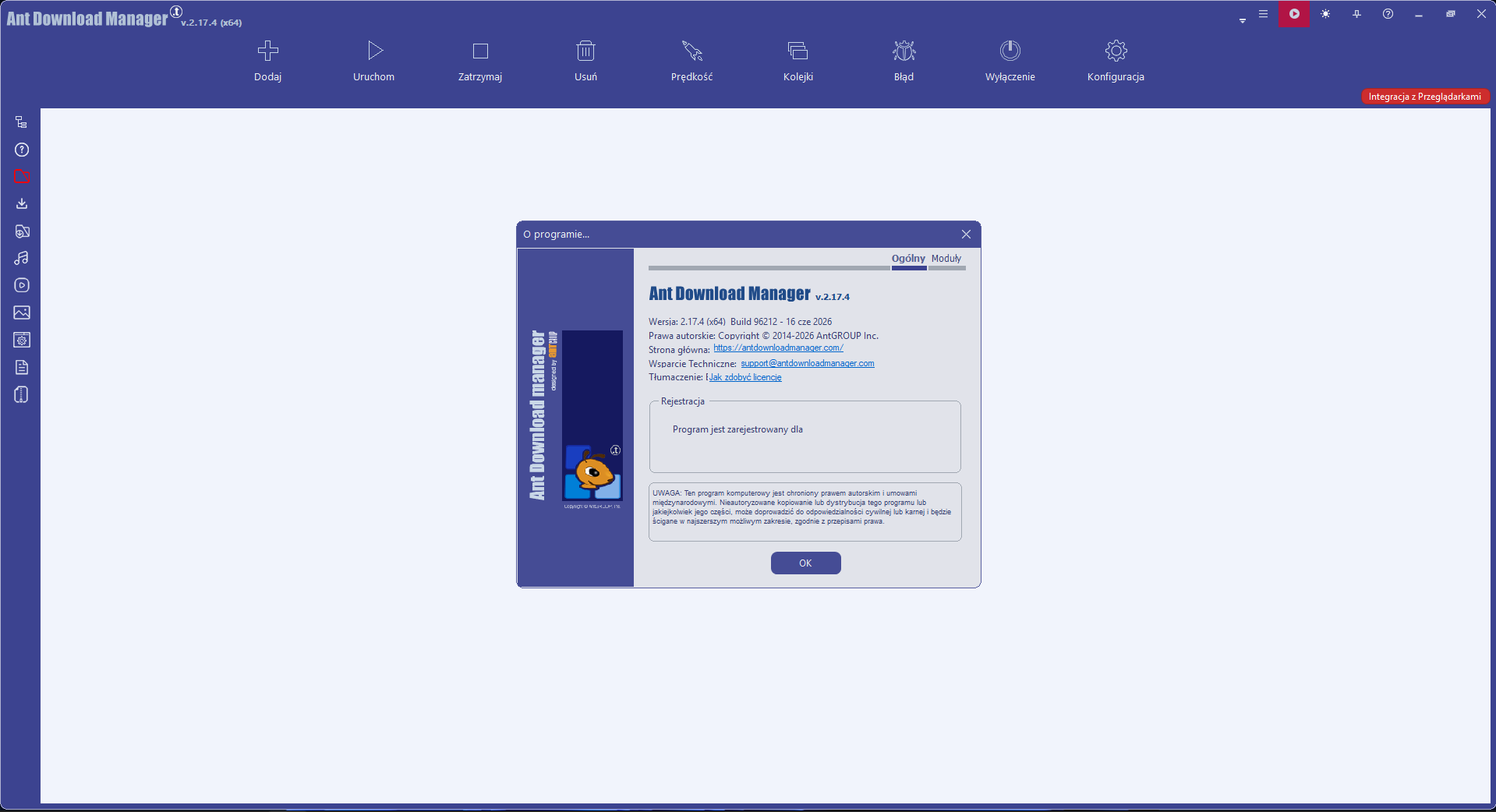This screenshot has width=1496, height=812.
Task: Show the category tree in the sidebar
Action: coord(22,122)
